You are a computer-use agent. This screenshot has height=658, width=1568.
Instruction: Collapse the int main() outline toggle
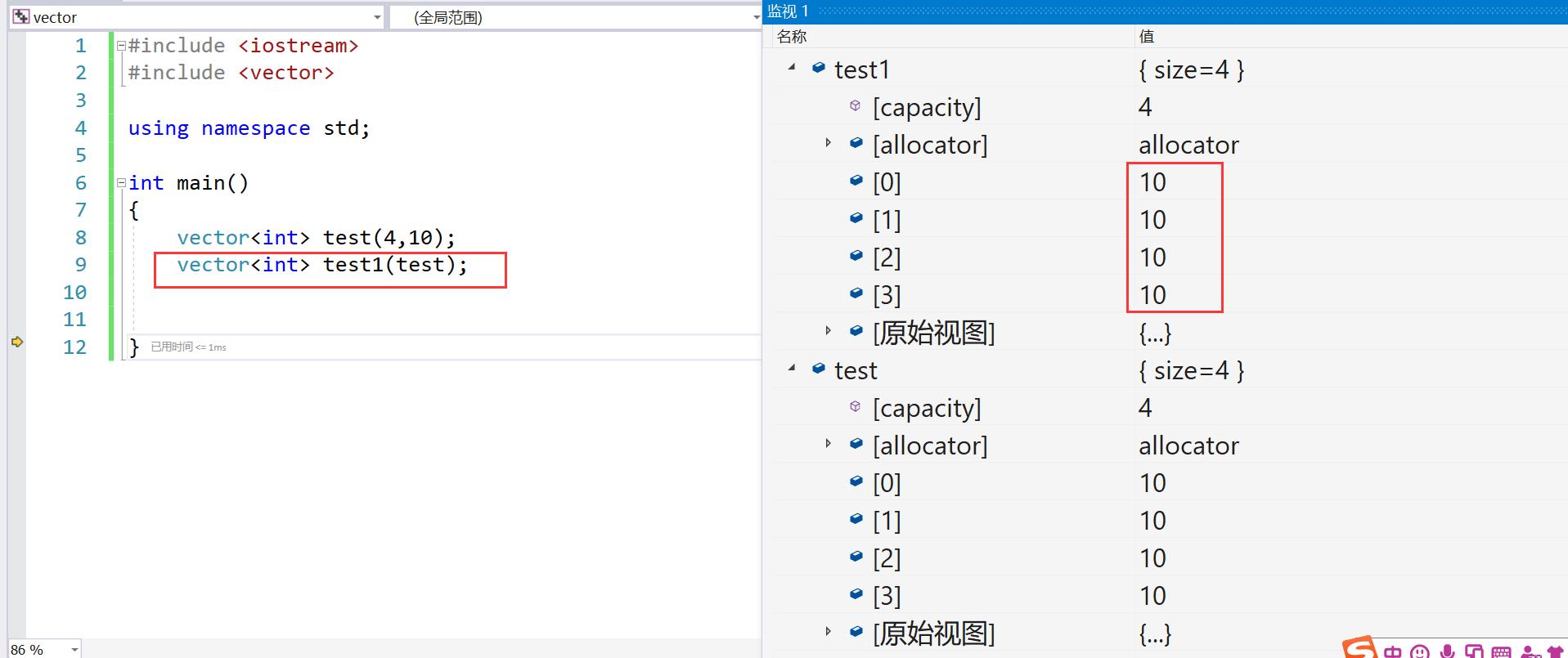[x=121, y=183]
